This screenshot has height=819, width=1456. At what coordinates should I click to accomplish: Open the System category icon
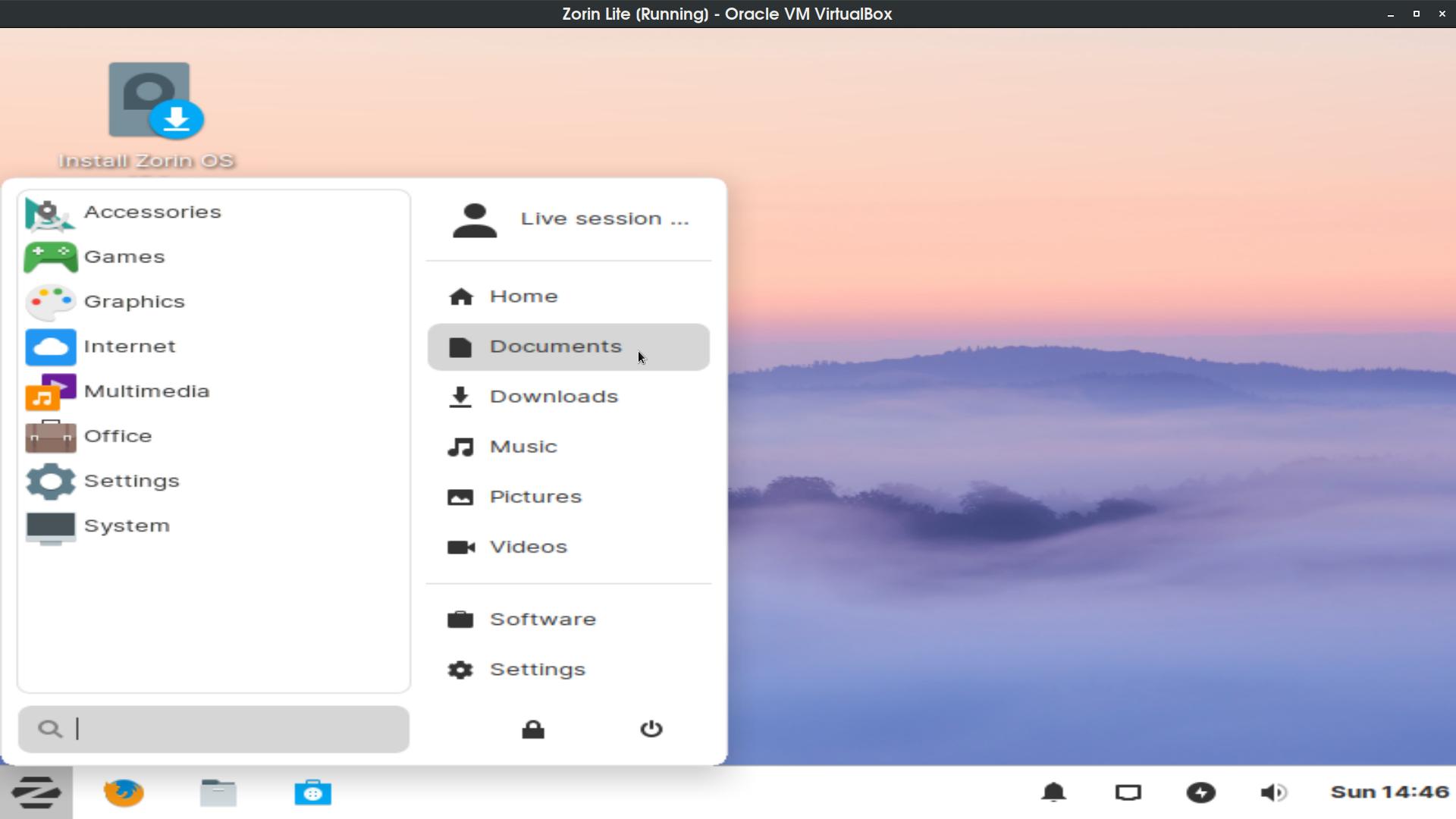[51, 525]
